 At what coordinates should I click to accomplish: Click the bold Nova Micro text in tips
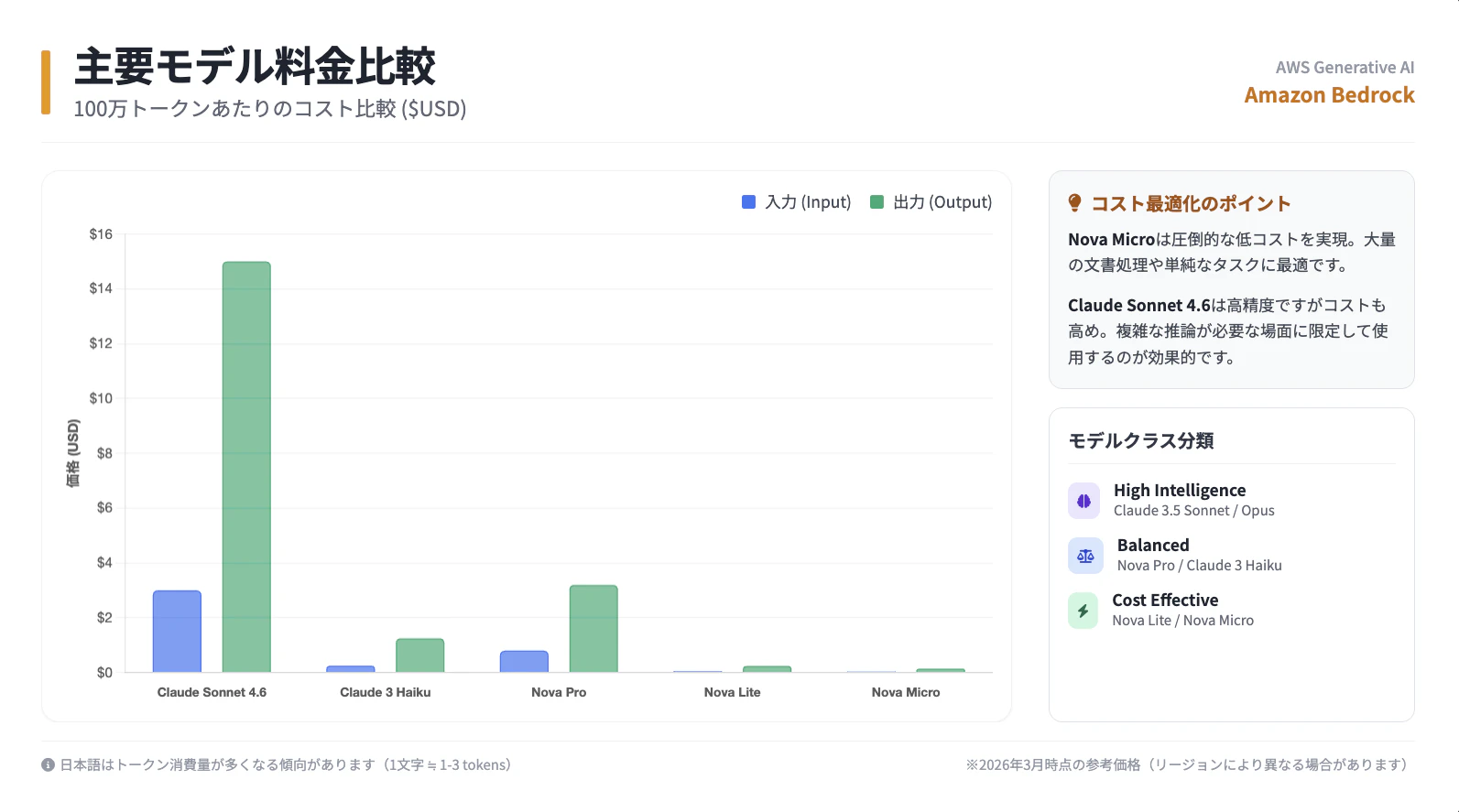pos(1111,240)
